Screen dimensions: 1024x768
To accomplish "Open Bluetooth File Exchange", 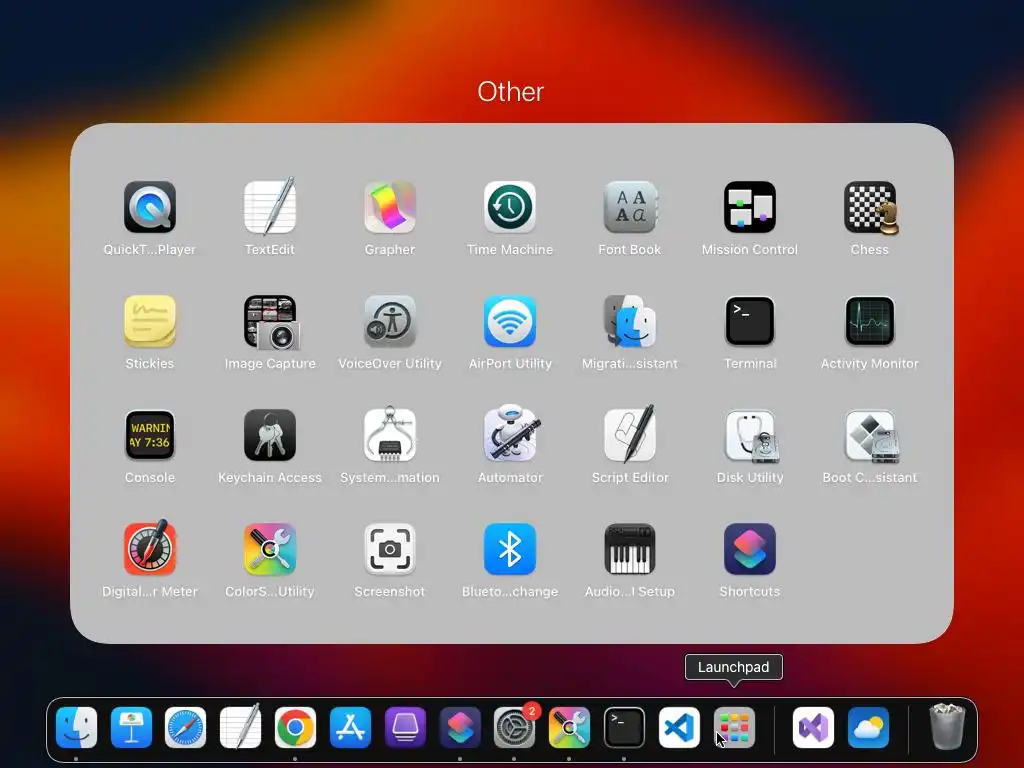I will tap(510, 549).
